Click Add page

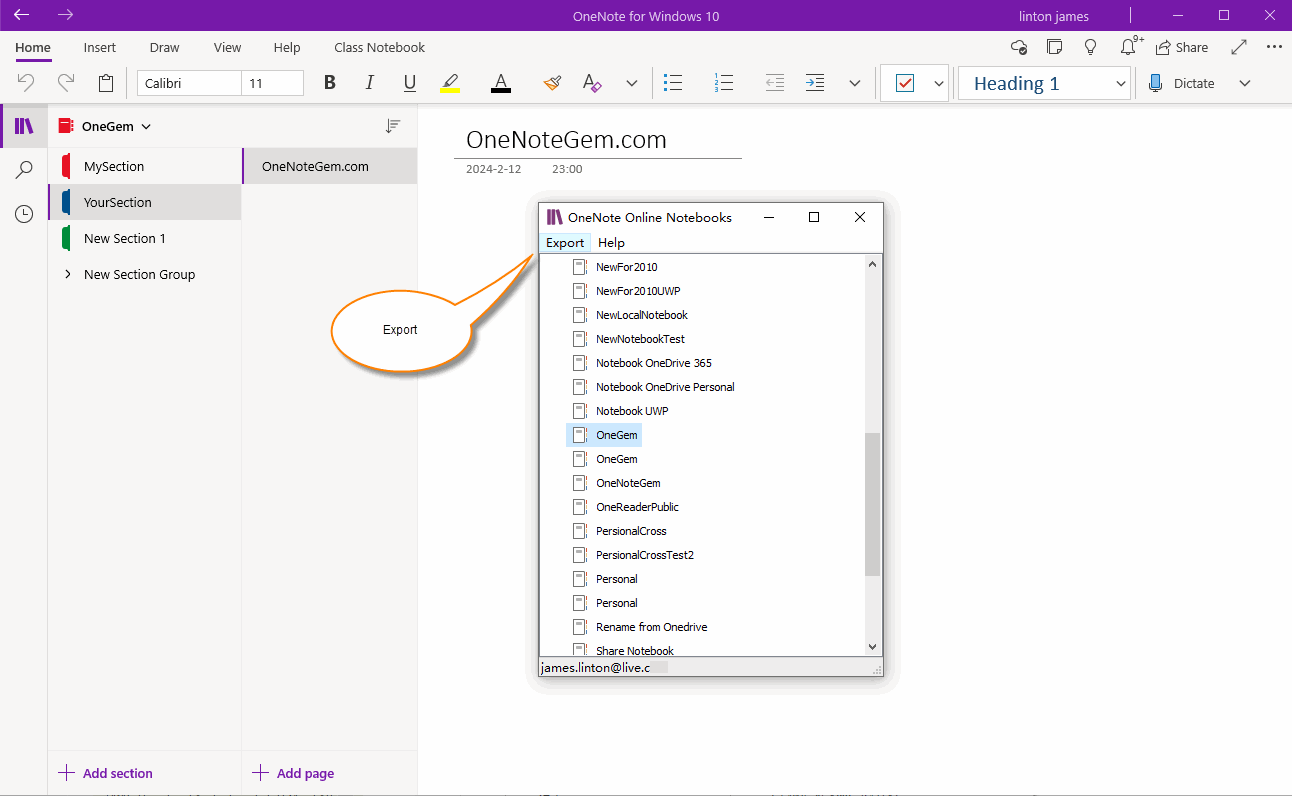[293, 773]
